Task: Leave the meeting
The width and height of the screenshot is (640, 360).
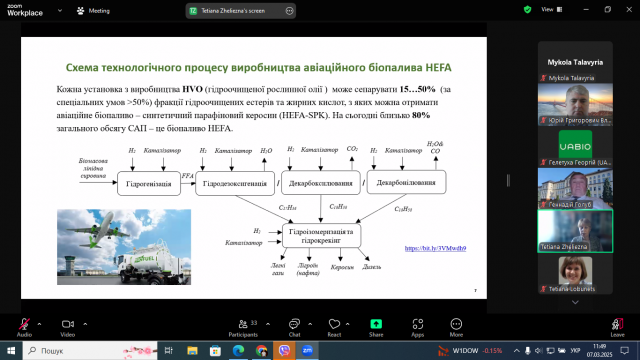Action: coord(617,327)
